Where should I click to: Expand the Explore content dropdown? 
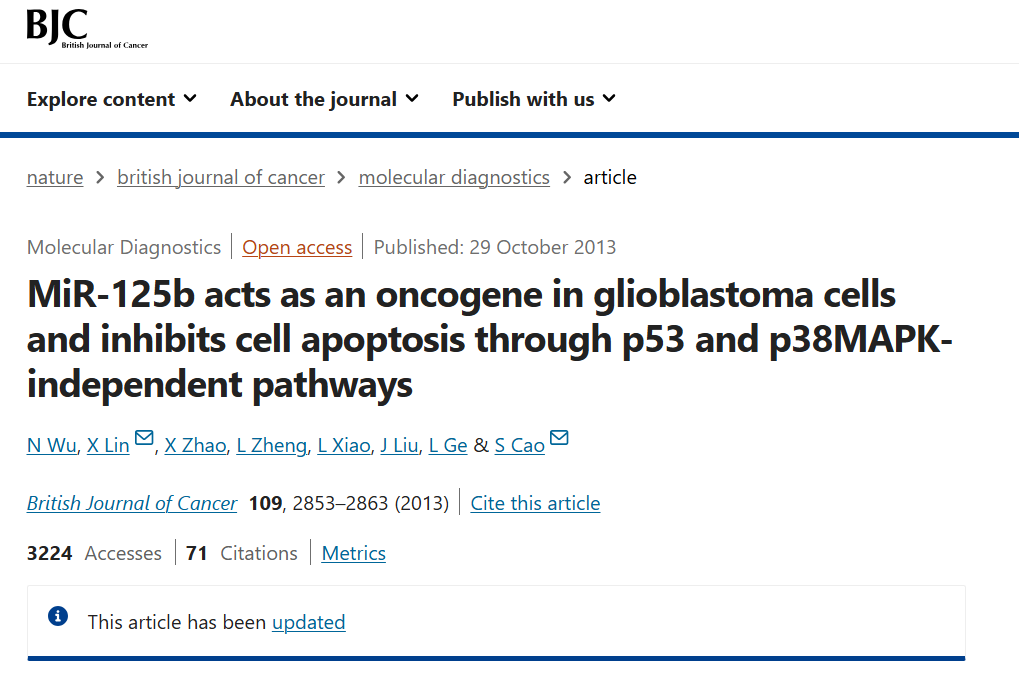(x=112, y=99)
